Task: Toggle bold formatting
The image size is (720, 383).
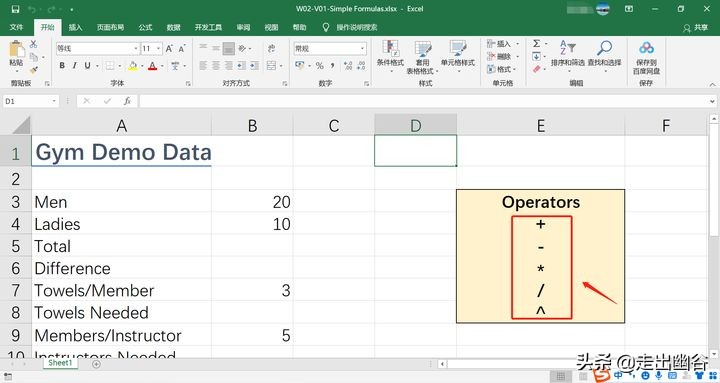Action: (62, 66)
